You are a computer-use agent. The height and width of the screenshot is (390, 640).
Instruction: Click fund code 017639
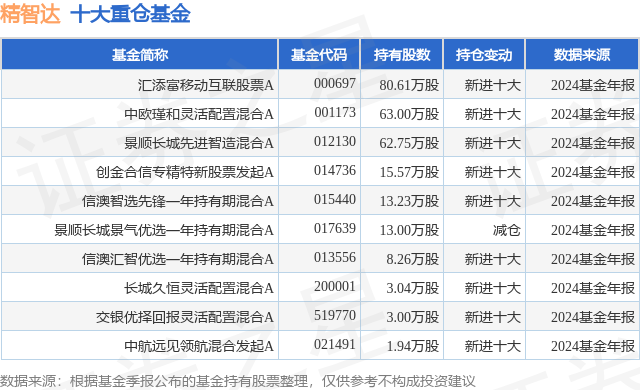point(335,228)
